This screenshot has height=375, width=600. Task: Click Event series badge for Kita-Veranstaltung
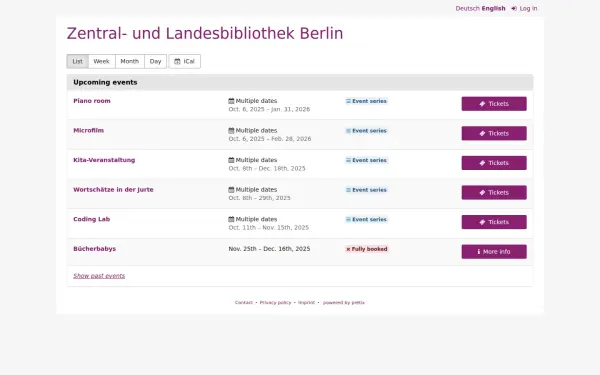366,160
